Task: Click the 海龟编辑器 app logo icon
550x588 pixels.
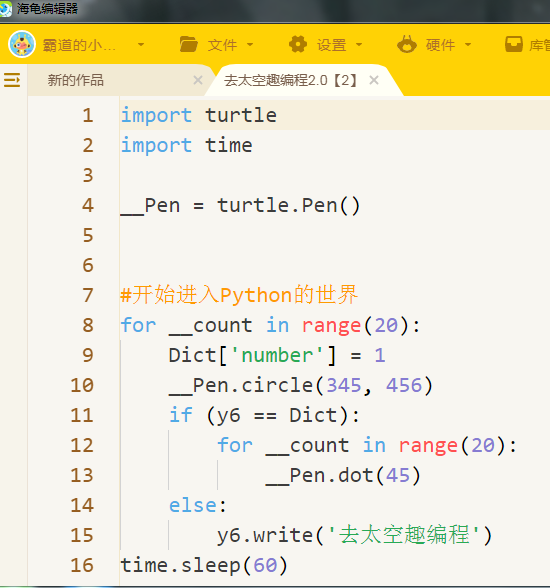Action: [x=6, y=9]
